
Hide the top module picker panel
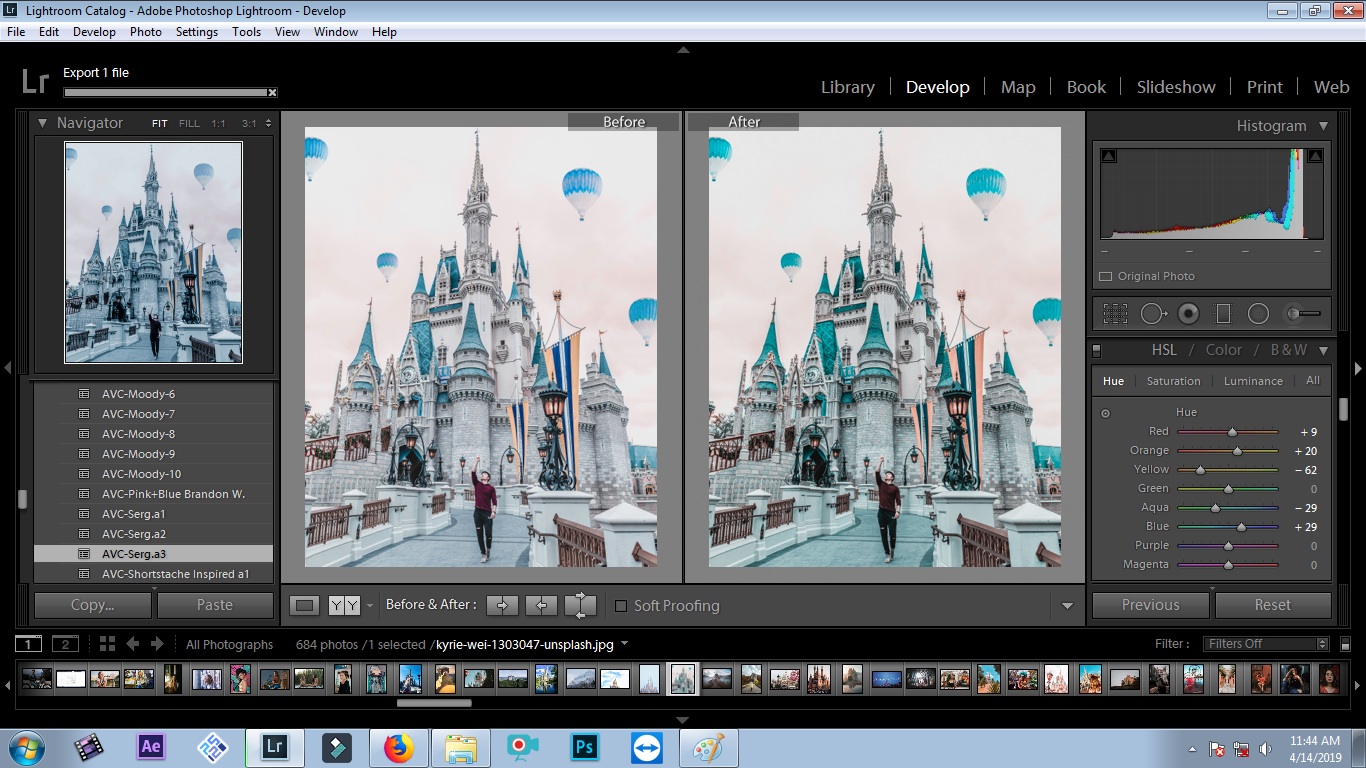click(x=683, y=49)
